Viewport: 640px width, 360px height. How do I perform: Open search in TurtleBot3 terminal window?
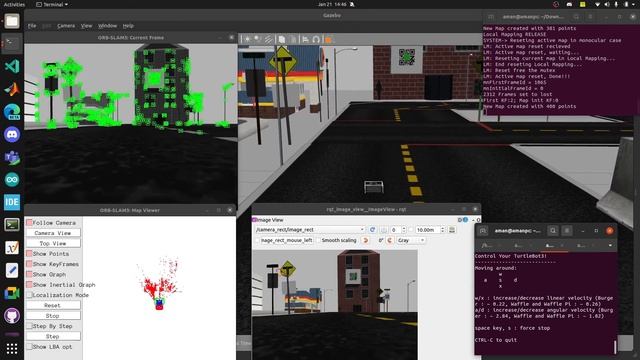(x=553, y=231)
